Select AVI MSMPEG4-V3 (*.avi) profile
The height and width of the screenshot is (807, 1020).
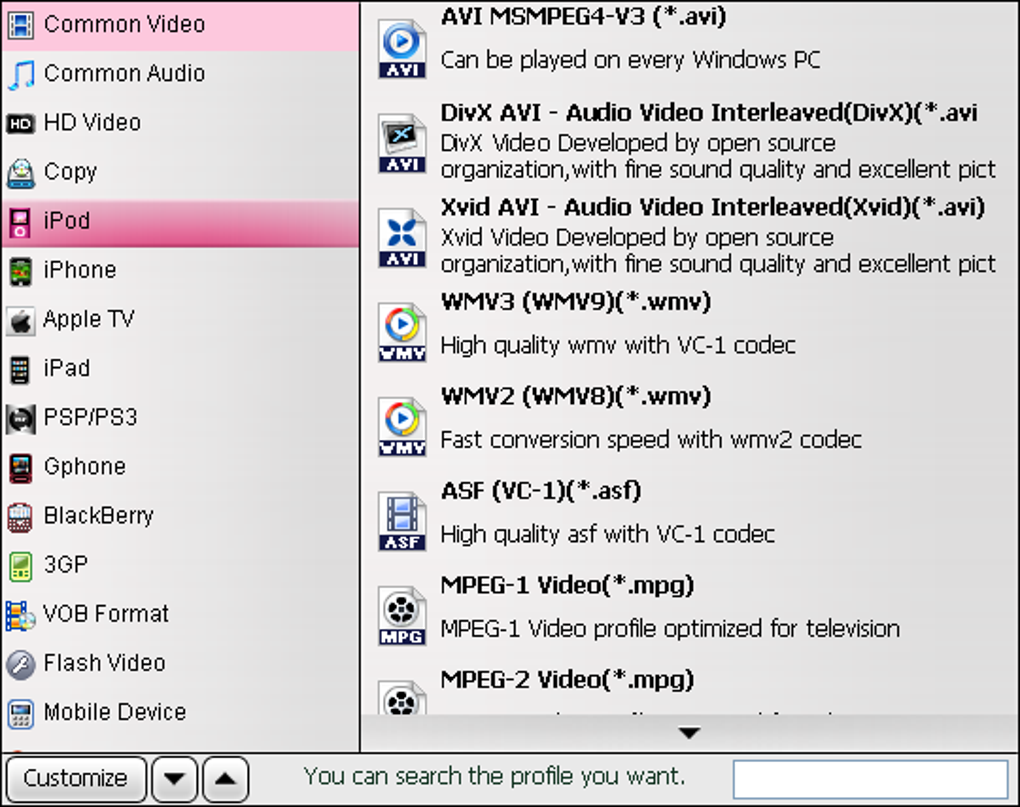click(x=690, y=47)
